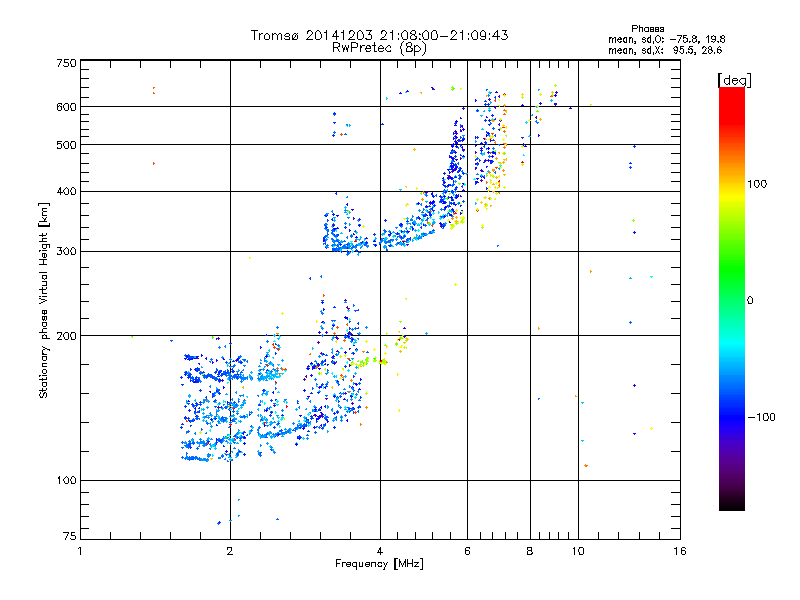This screenshot has height=600, width=800.
Task: Click the y-axis '300' tick label
Action: click(x=66, y=251)
